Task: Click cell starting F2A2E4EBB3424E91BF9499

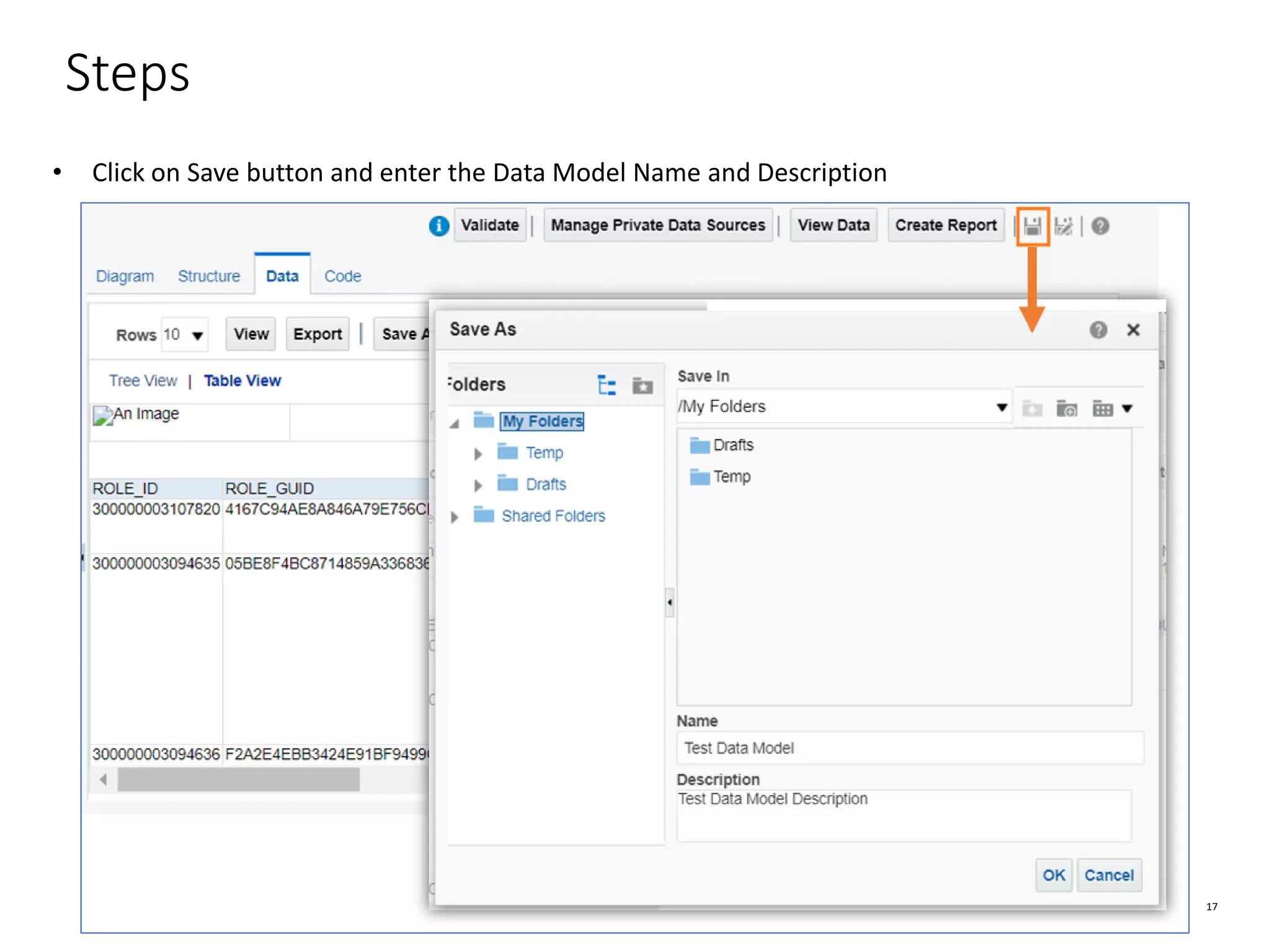Action: click(x=326, y=754)
